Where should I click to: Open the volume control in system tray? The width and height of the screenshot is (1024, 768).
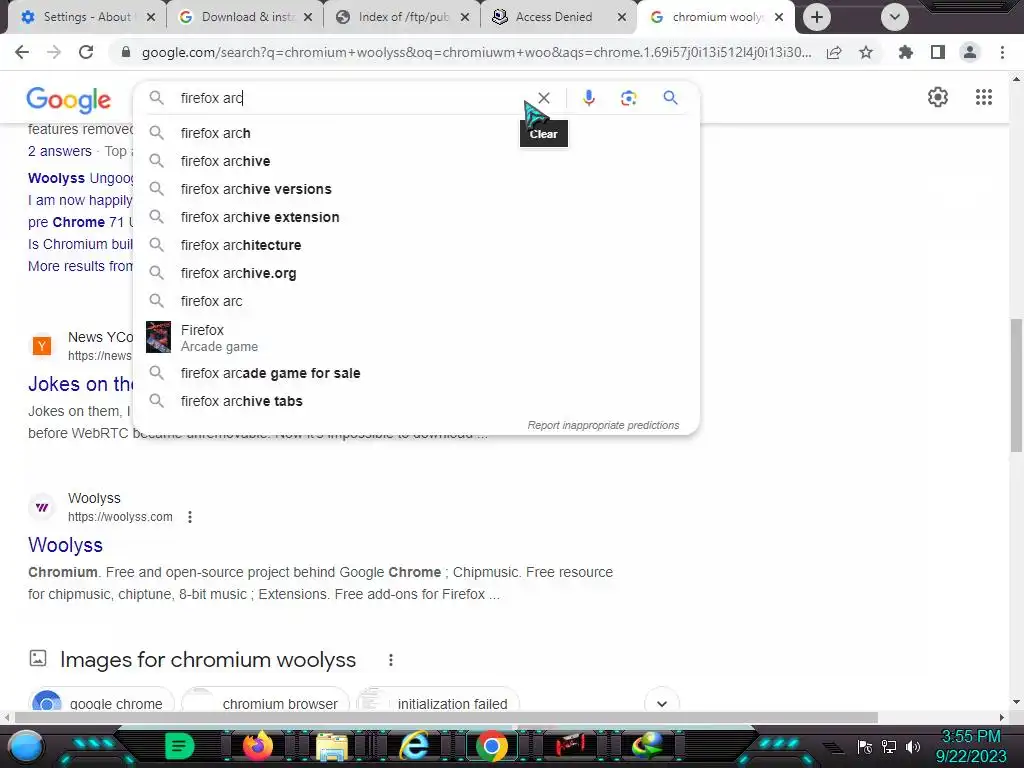912,747
